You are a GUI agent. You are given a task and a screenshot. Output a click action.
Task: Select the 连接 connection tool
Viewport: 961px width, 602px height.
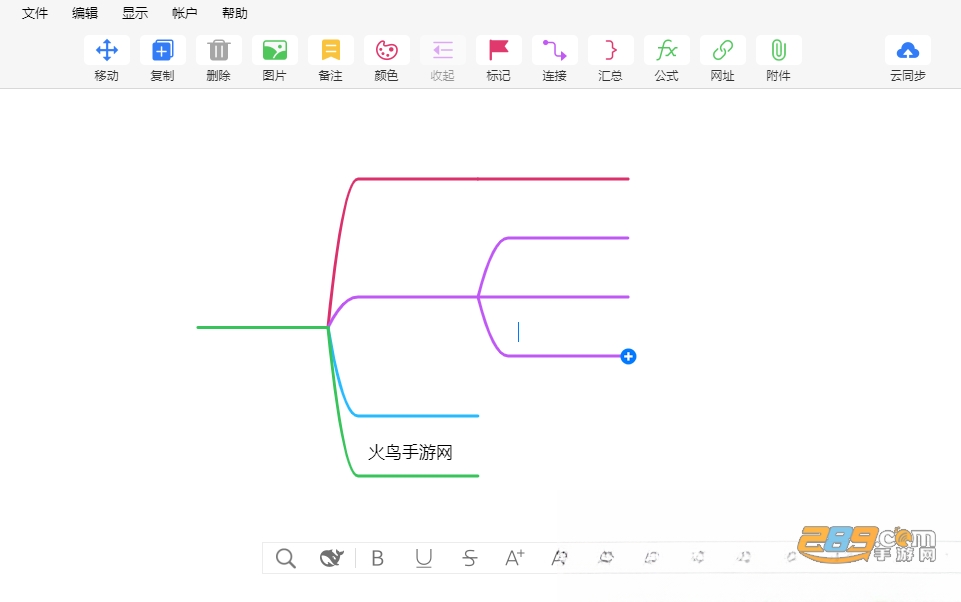555,50
